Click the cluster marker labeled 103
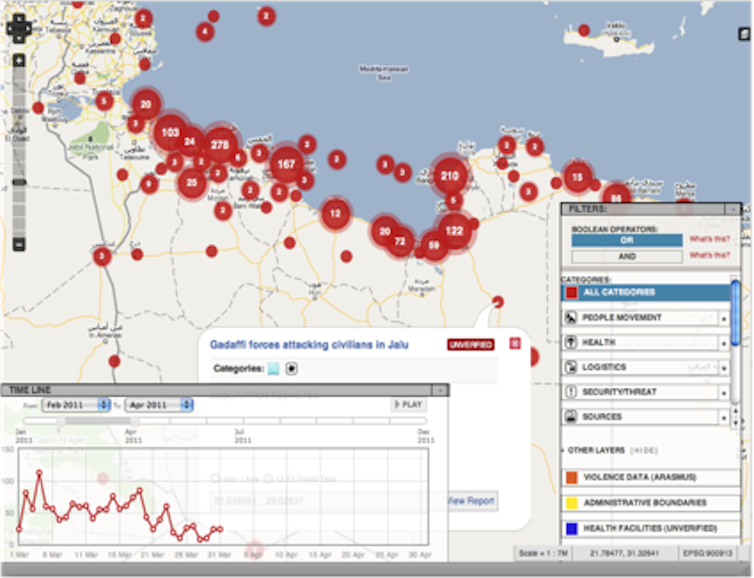The width and height of the screenshot is (754, 578). coord(170,132)
